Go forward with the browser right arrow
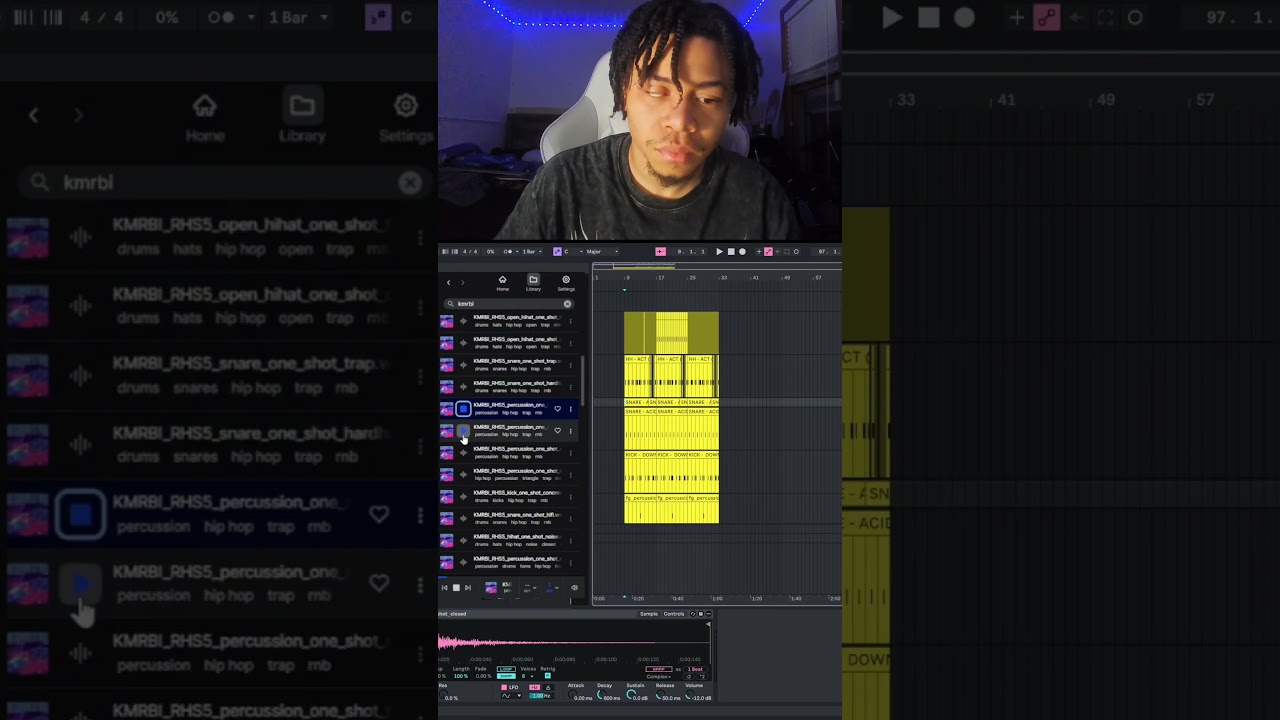The width and height of the screenshot is (1280, 720). (x=463, y=282)
